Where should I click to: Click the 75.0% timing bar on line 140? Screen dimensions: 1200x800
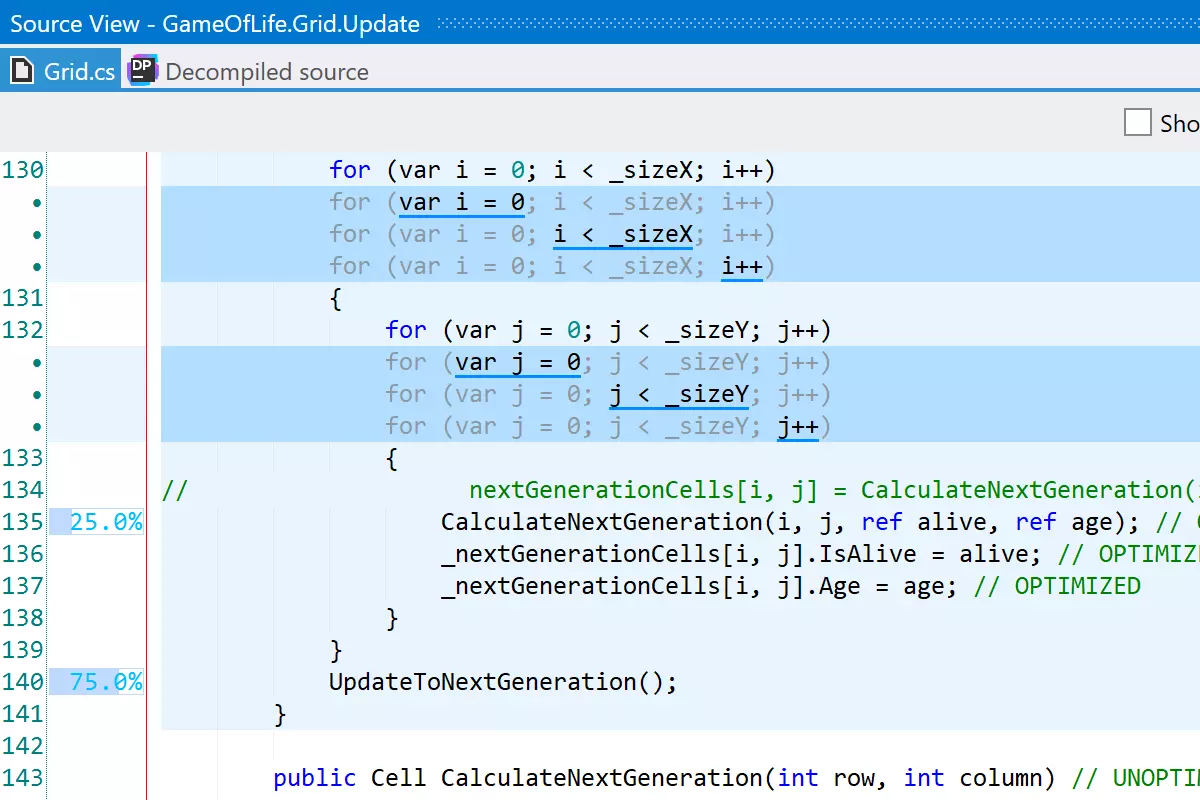pyautogui.click(x=96, y=682)
